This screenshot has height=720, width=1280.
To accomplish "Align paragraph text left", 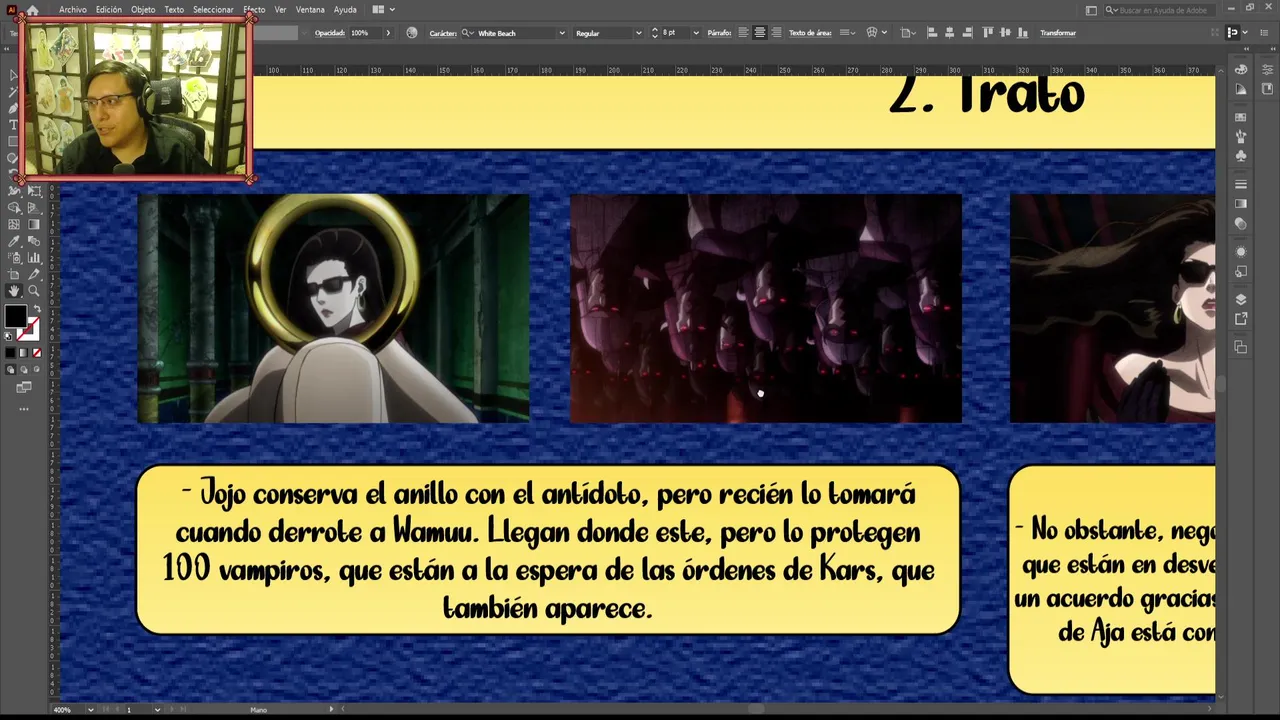I will (743, 33).
